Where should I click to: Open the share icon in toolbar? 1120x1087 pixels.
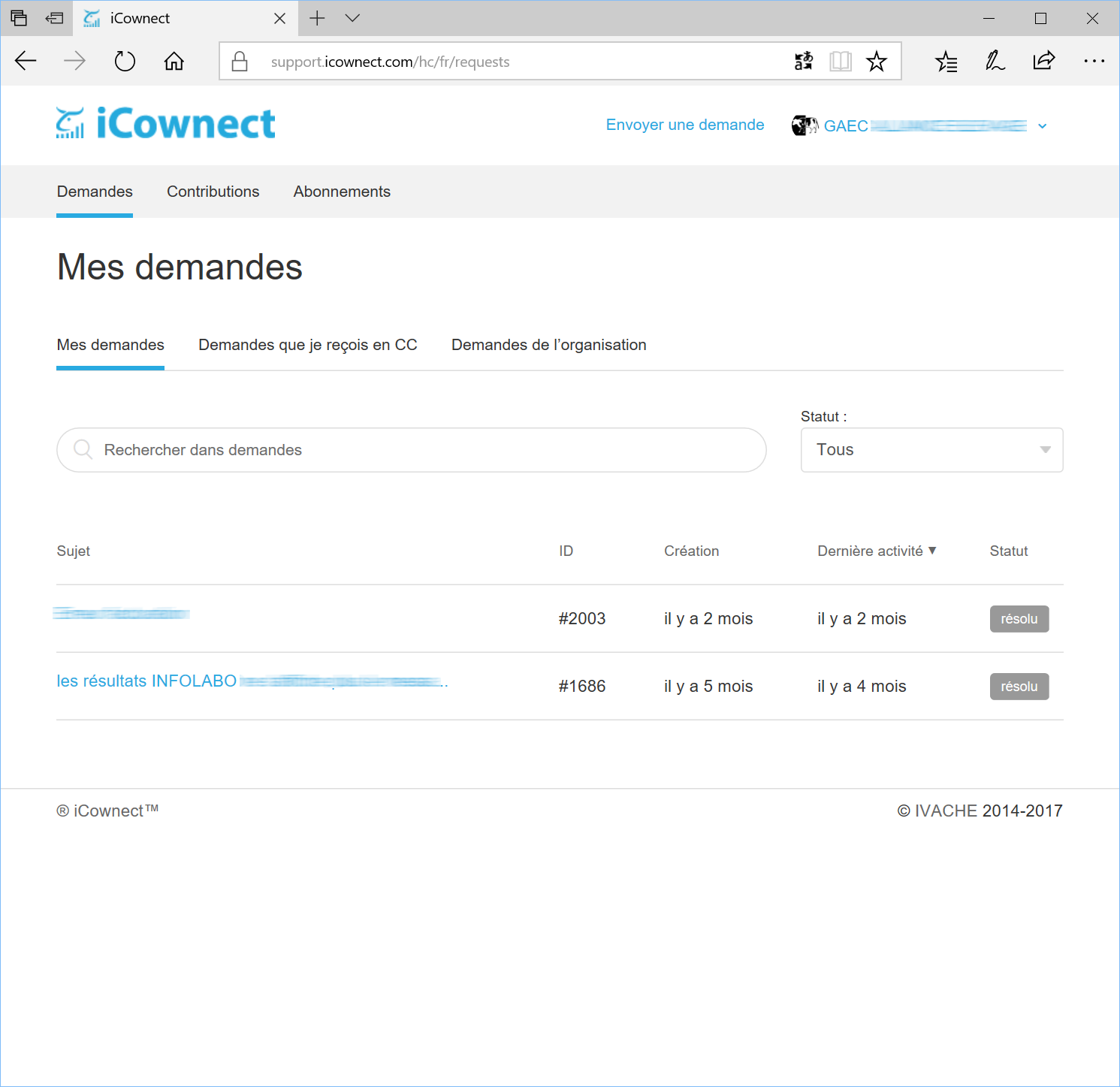coord(1044,61)
